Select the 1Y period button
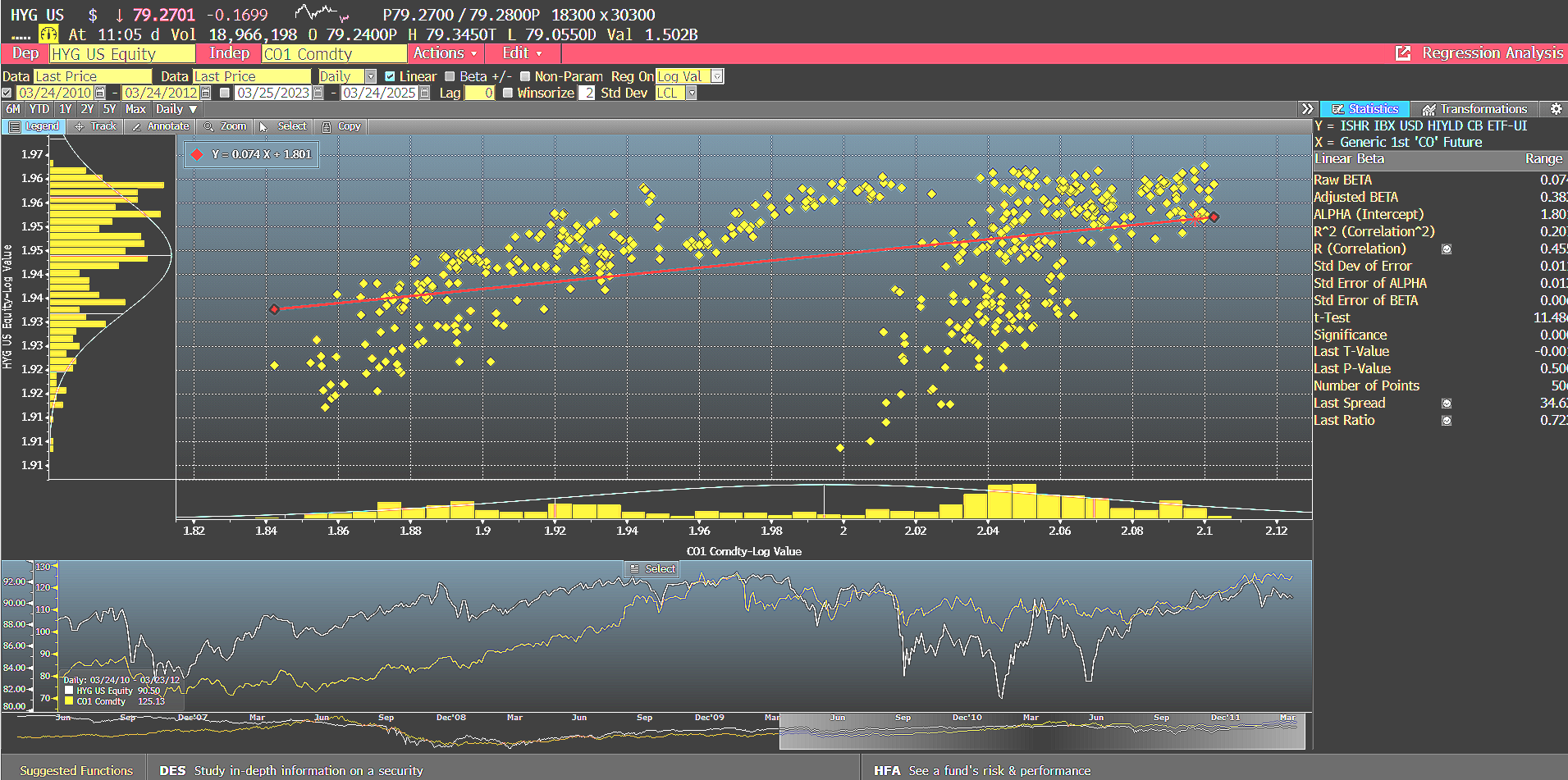 point(66,109)
